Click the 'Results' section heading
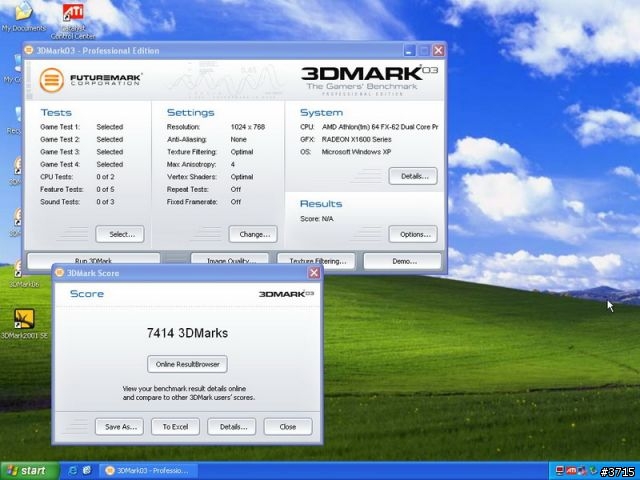 pos(321,204)
